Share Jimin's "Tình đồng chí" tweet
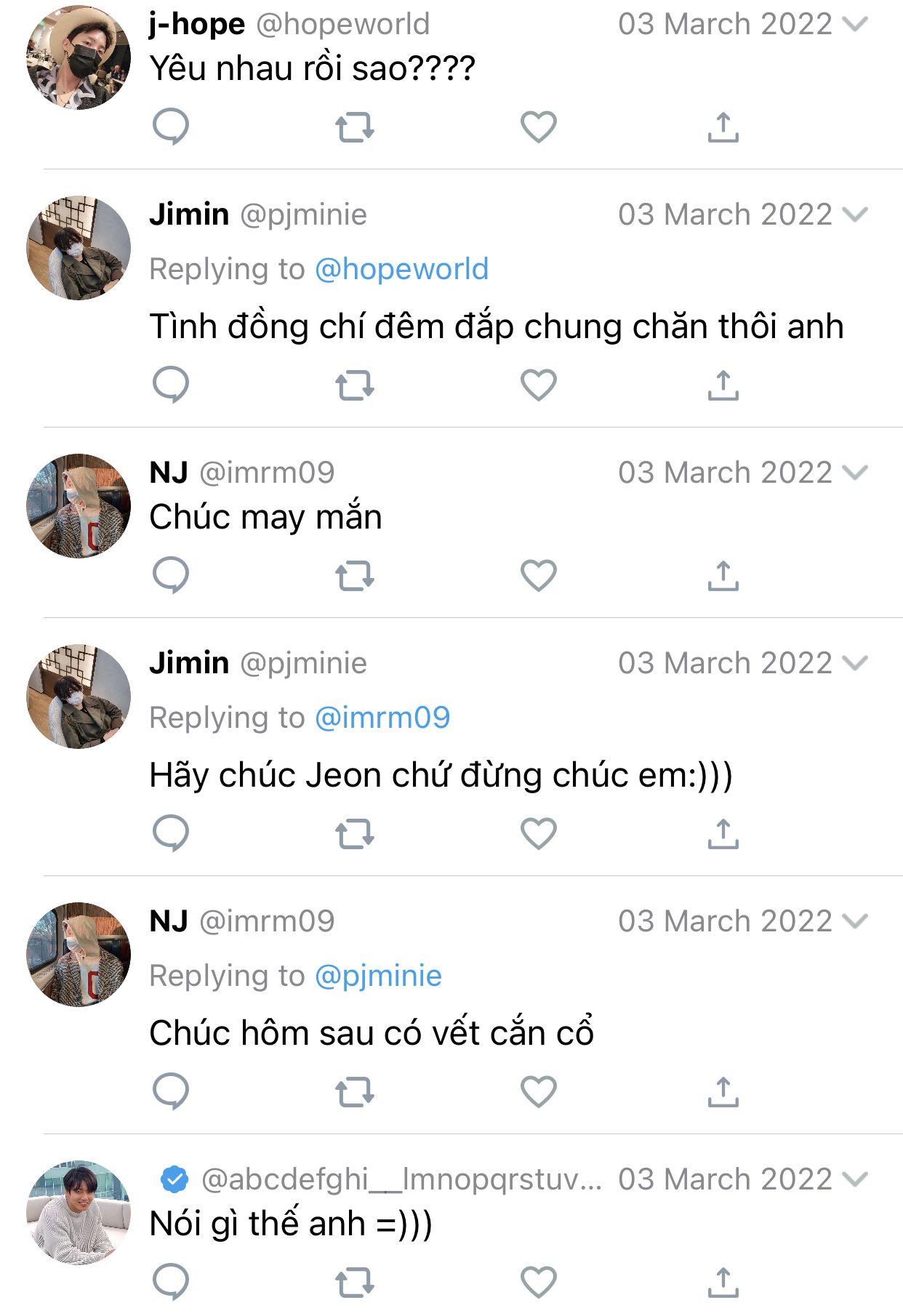The image size is (903, 1316). (x=723, y=385)
